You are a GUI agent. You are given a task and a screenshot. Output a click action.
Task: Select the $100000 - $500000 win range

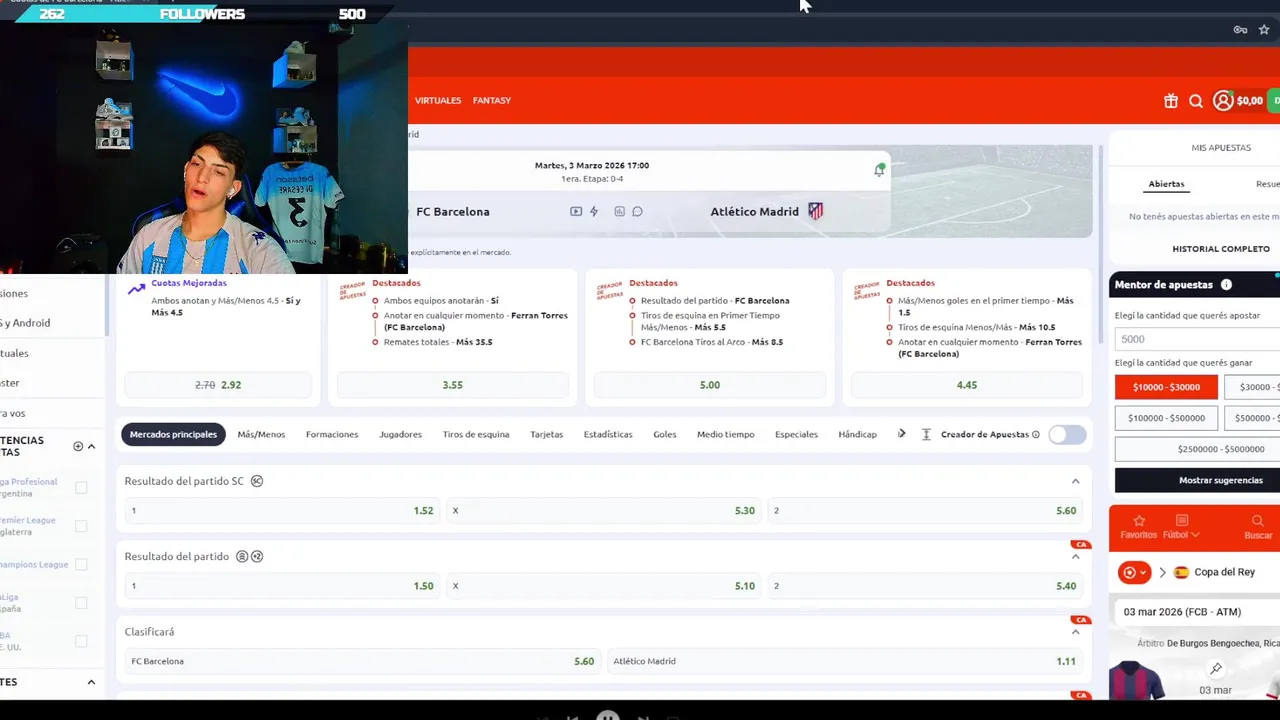click(x=1166, y=418)
